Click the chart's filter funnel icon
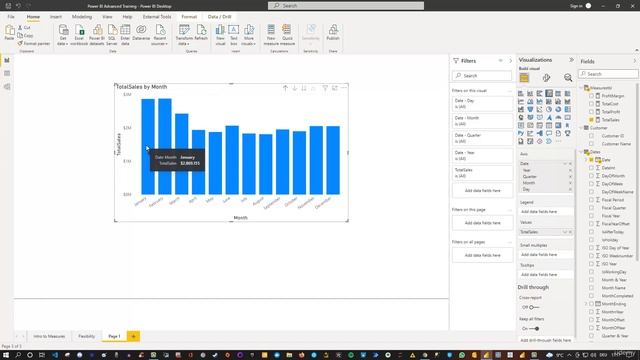The height and width of the screenshot is (360, 640). pos(325,88)
